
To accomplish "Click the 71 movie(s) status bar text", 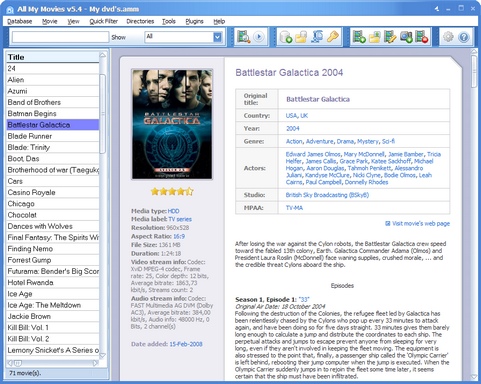I will pyautogui.click(x=25, y=373).
